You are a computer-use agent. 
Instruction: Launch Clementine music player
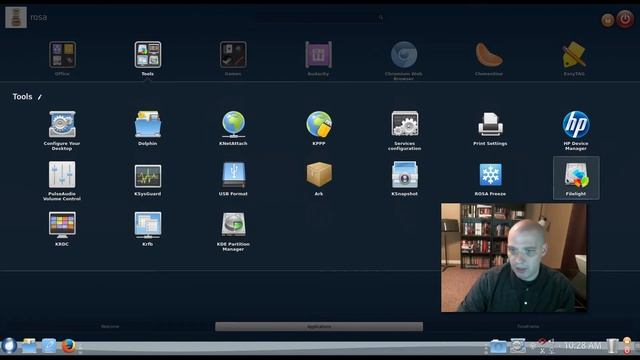[x=489, y=58]
